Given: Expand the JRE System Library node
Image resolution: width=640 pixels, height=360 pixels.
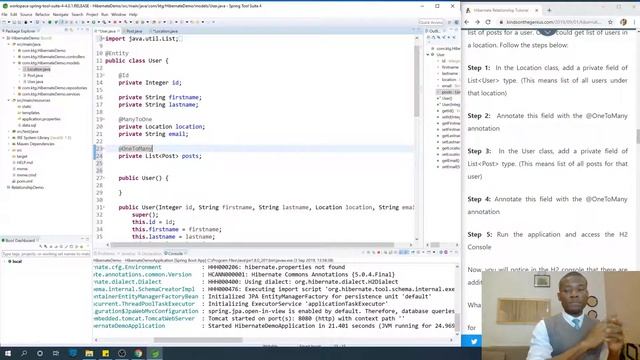Looking at the screenshot, I should coord(9,138).
